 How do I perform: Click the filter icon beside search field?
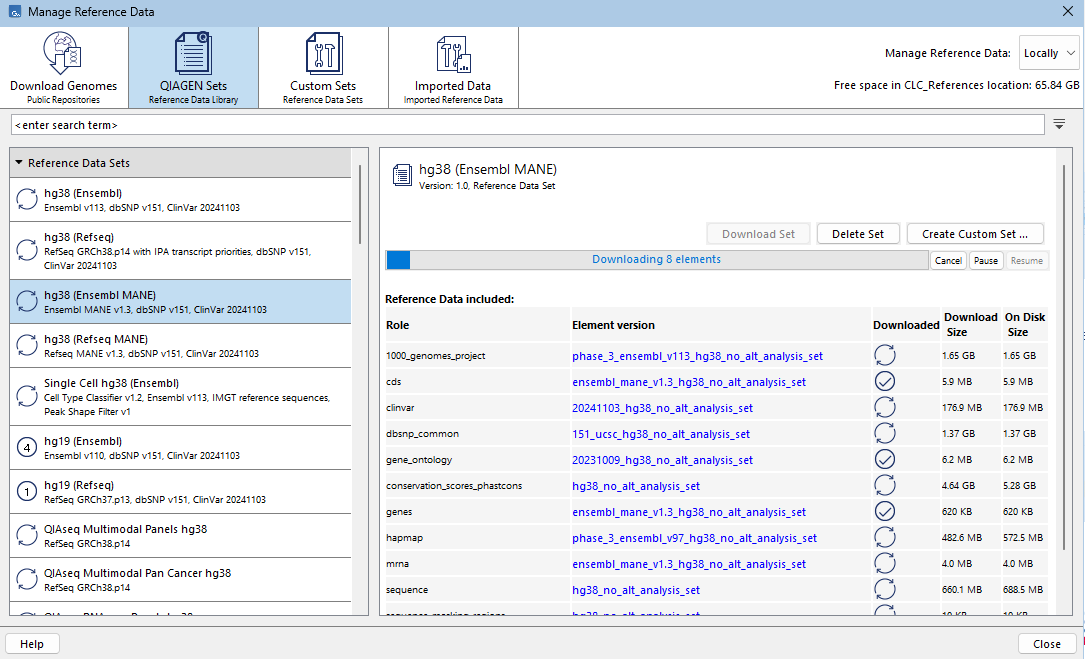click(1059, 124)
